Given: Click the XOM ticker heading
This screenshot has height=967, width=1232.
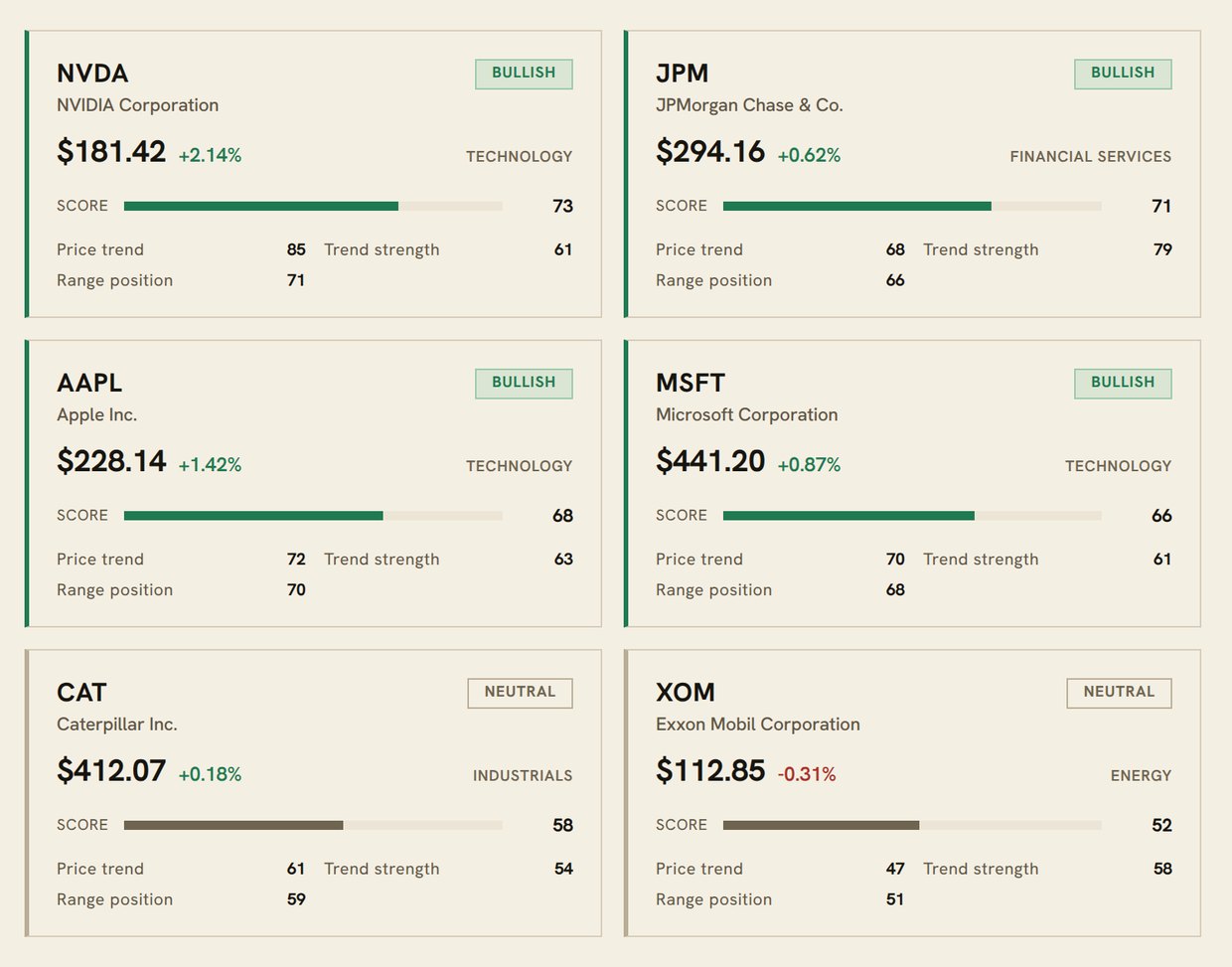Looking at the screenshot, I should 686,693.
